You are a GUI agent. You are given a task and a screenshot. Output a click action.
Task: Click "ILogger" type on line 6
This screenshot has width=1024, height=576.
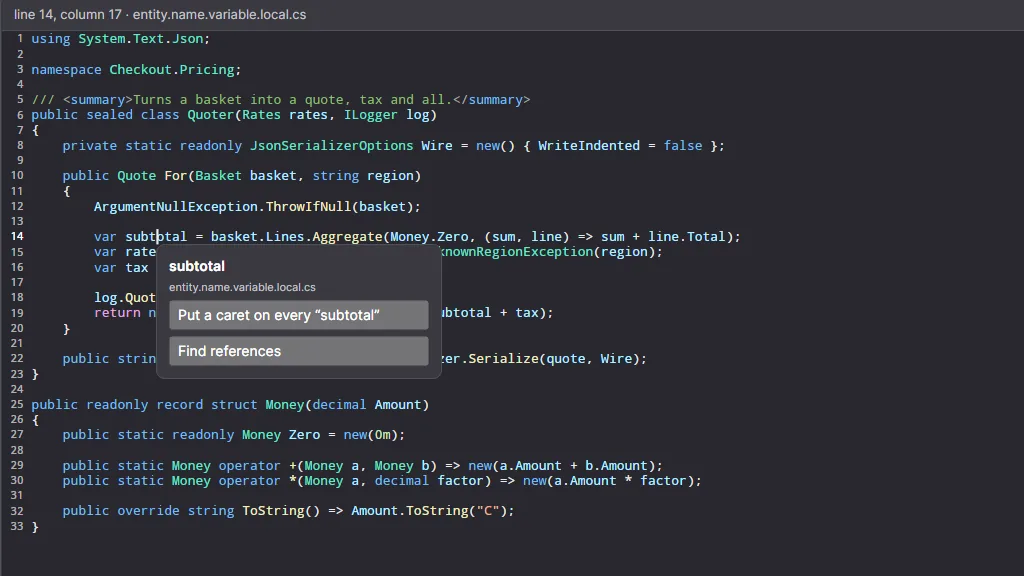[370, 115]
